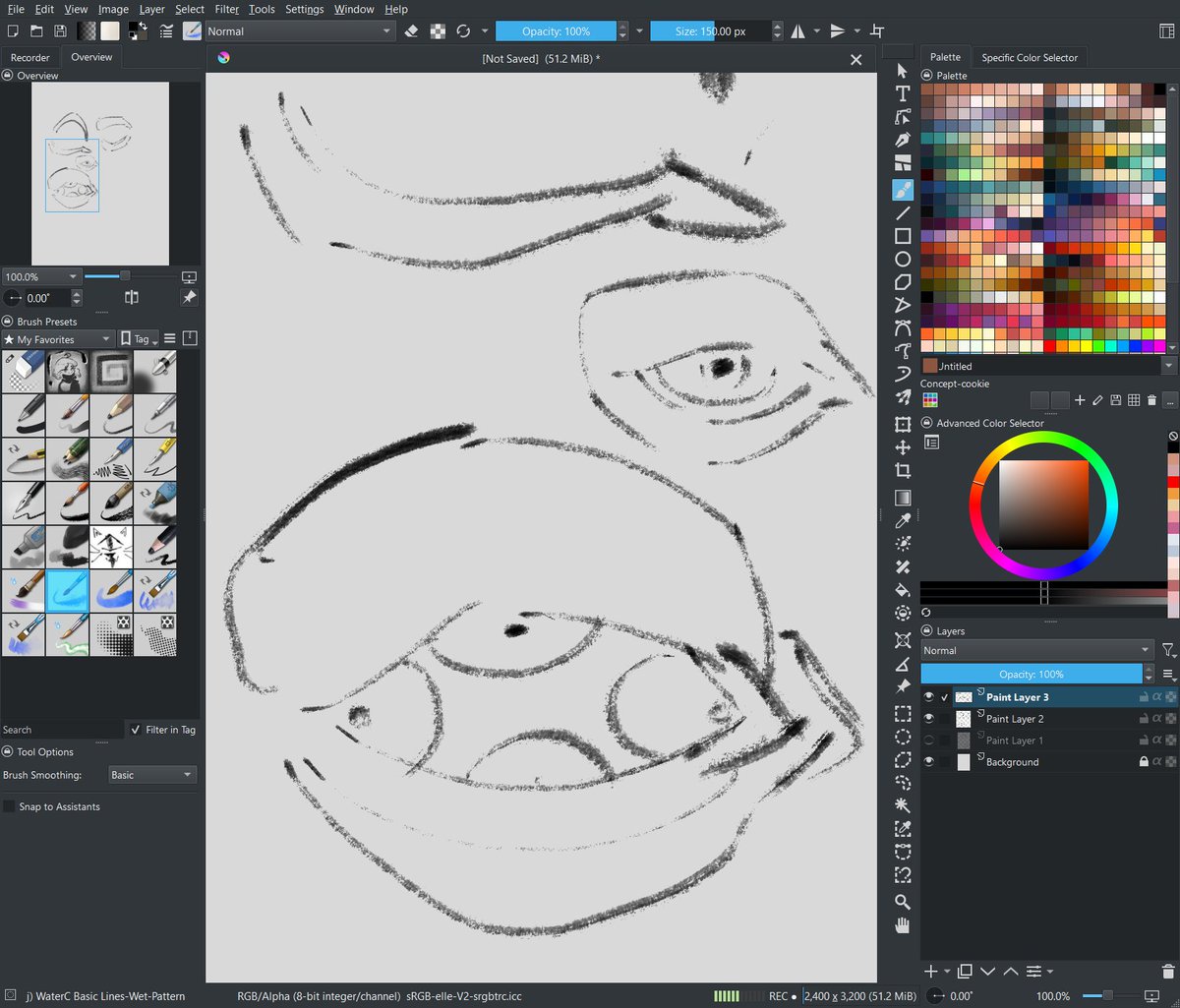Click the brush preset Search field
This screenshot has height=1008, width=1180.
(x=62, y=730)
